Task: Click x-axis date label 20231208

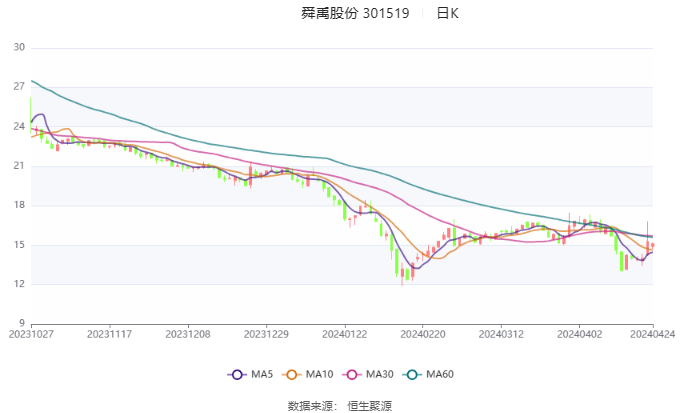Action: (188, 334)
